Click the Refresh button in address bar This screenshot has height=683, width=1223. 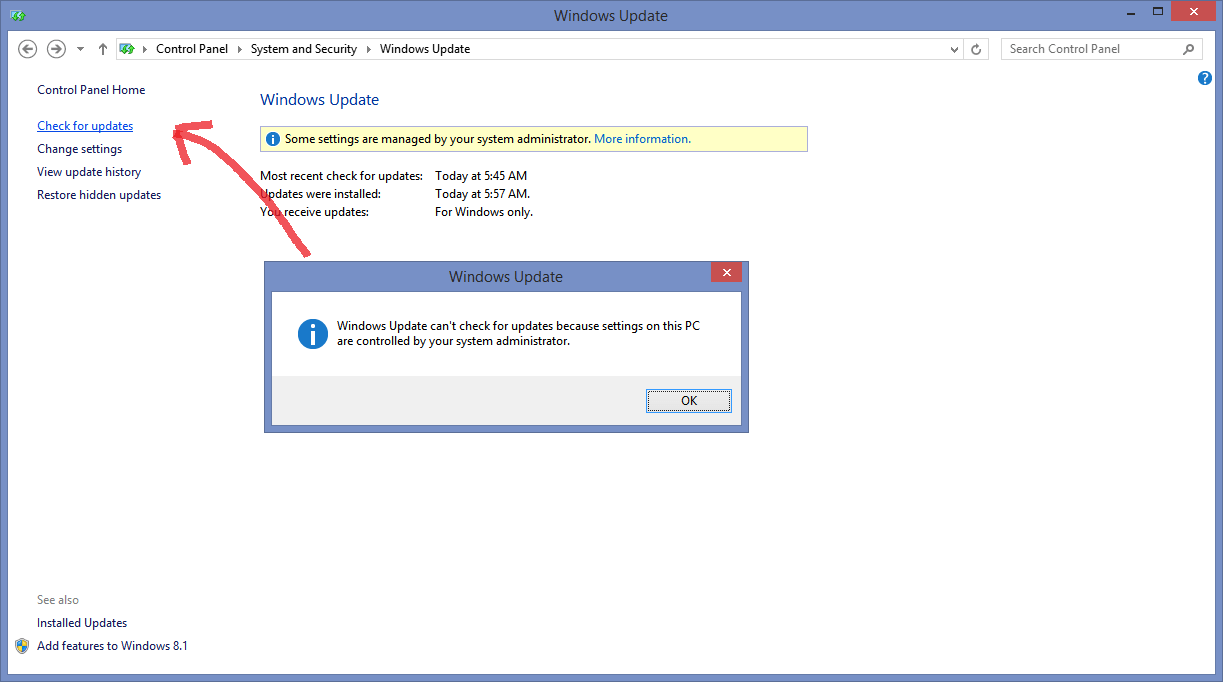pos(977,49)
